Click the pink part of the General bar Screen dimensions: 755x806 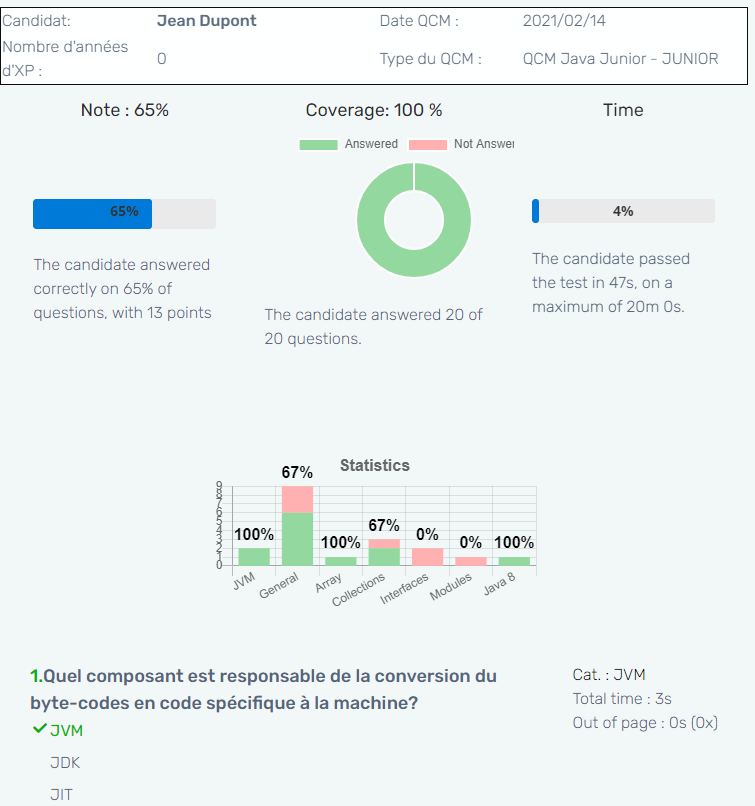(x=297, y=499)
